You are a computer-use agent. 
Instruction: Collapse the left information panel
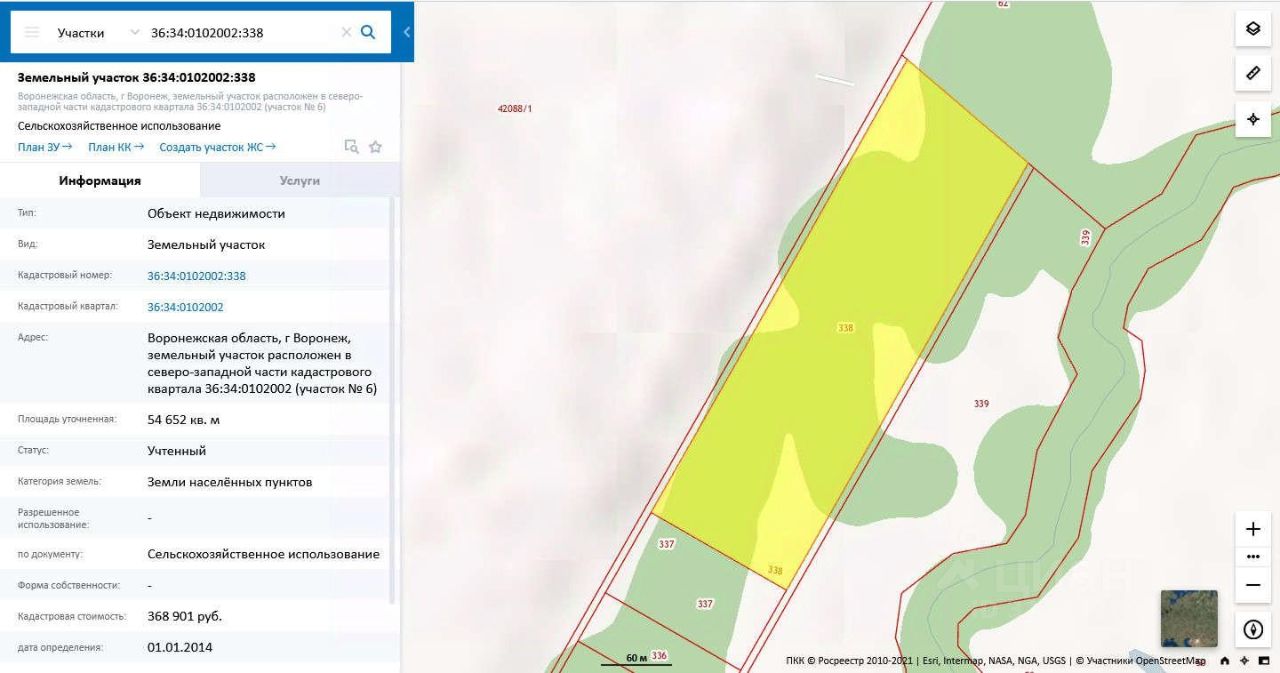click(x=407, y=32)
